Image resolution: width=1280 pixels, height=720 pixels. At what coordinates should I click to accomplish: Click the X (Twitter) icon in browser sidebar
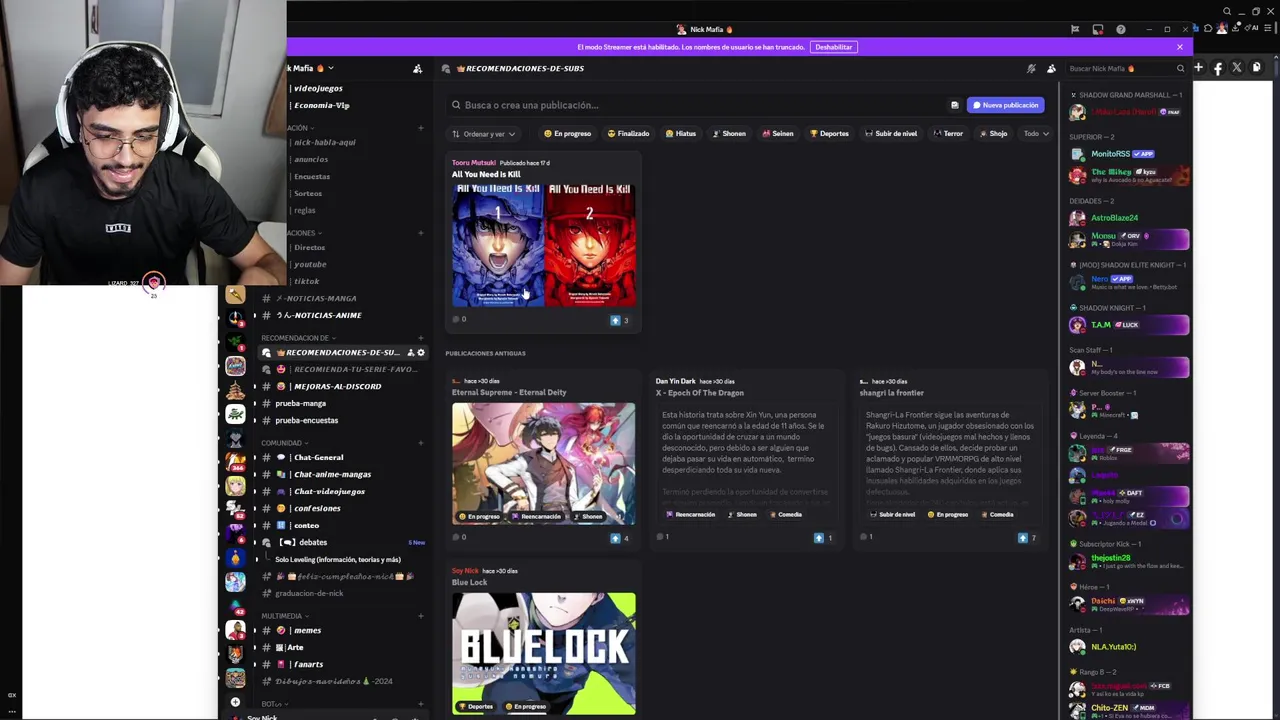[1237, 68]
